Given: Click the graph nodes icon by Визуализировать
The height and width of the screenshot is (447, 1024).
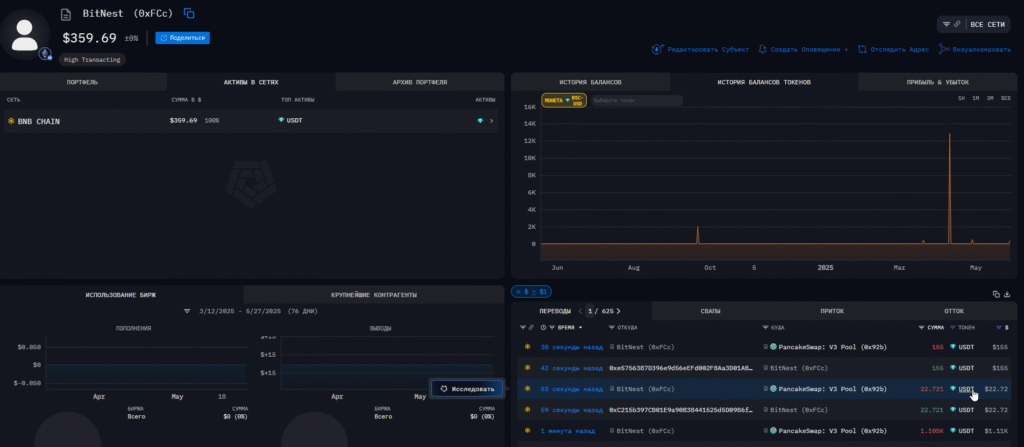Looking at the screenshot, I should [x=944, y=49].
